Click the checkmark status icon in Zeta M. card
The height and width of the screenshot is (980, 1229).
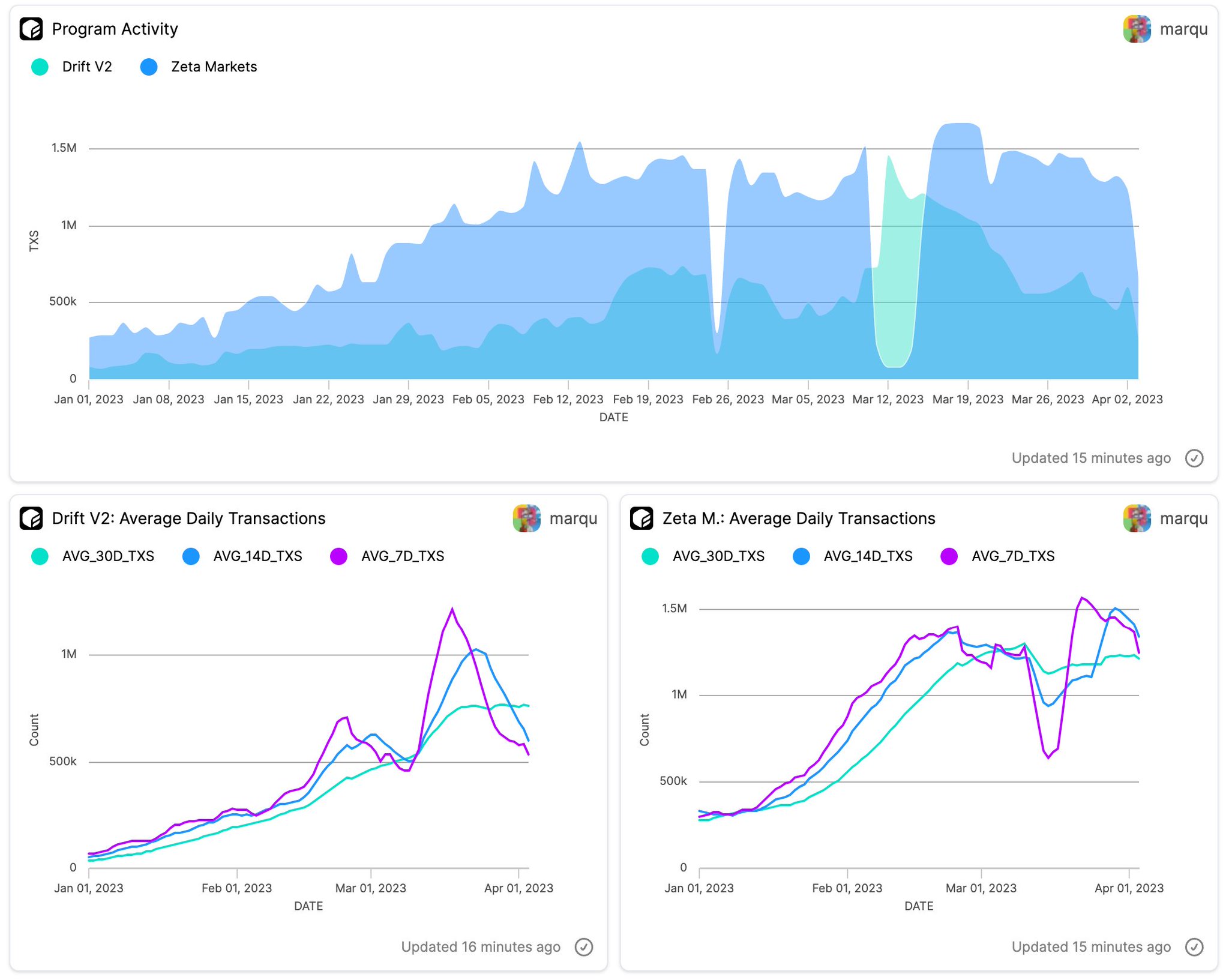point(1194,947)
